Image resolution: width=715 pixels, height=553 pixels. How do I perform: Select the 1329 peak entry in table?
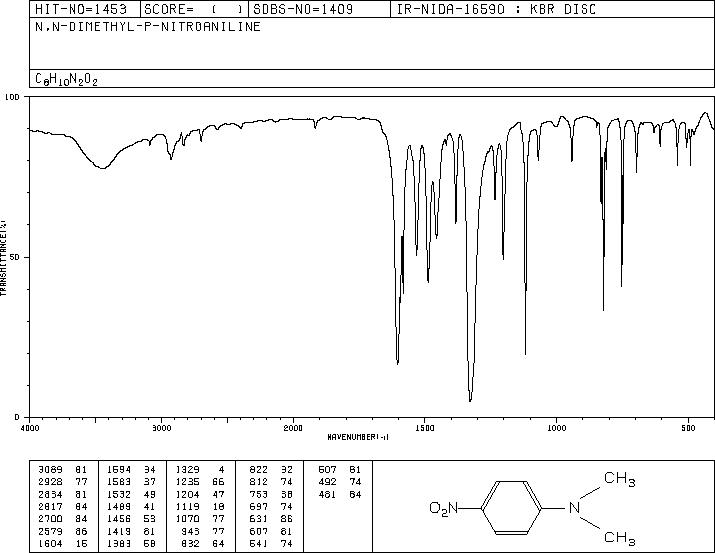click(200, 470)
